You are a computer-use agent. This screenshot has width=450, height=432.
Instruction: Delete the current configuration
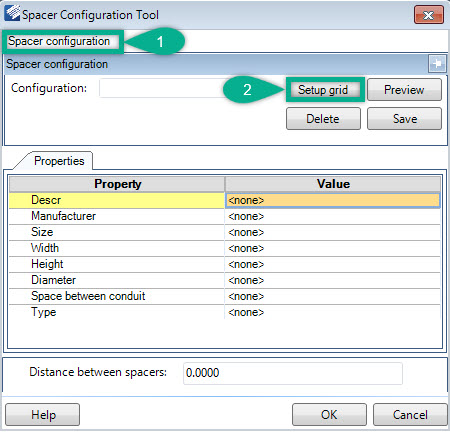point(323,119)
